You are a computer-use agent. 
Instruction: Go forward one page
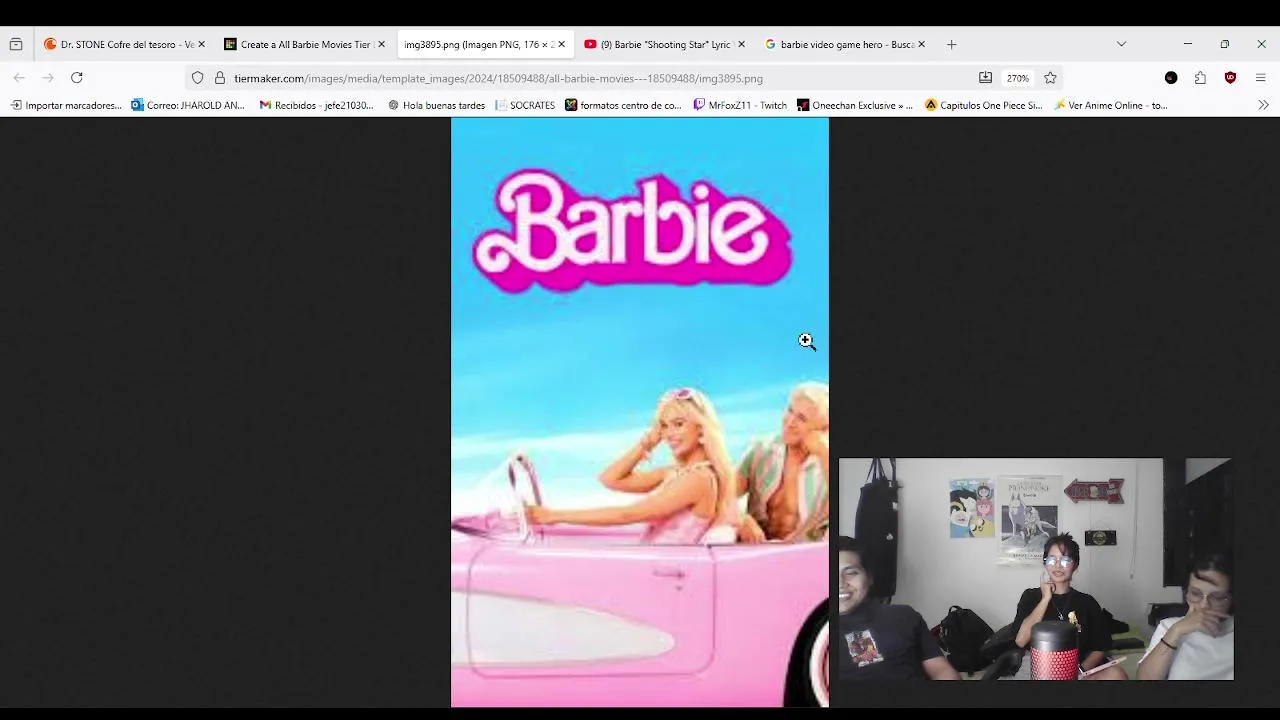coord(47,78)
